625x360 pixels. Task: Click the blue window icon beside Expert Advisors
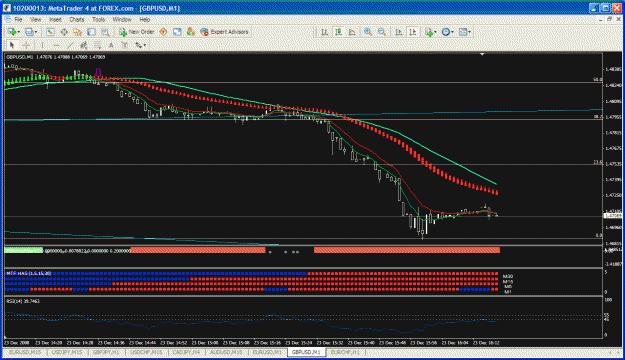click(x=177, y=32)
